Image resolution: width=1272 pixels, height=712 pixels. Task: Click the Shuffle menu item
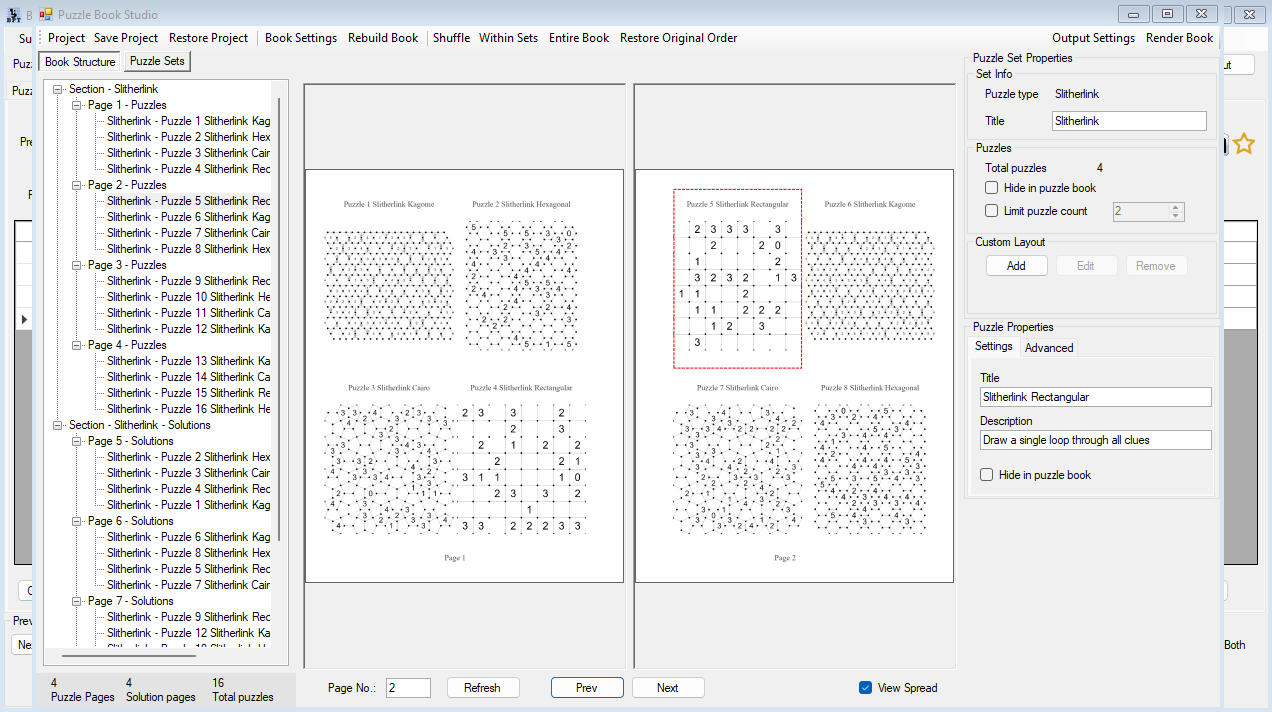pyautogui.click(x=451, y=38)
